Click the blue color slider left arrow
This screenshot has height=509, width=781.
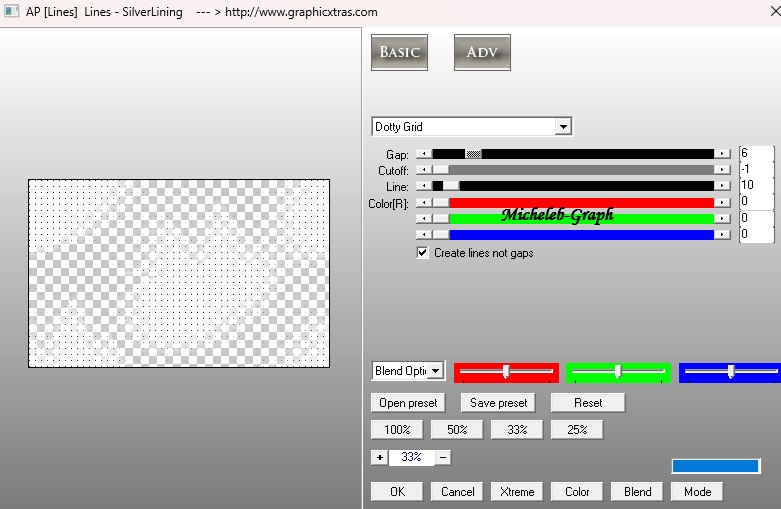(x=425, y=234)
